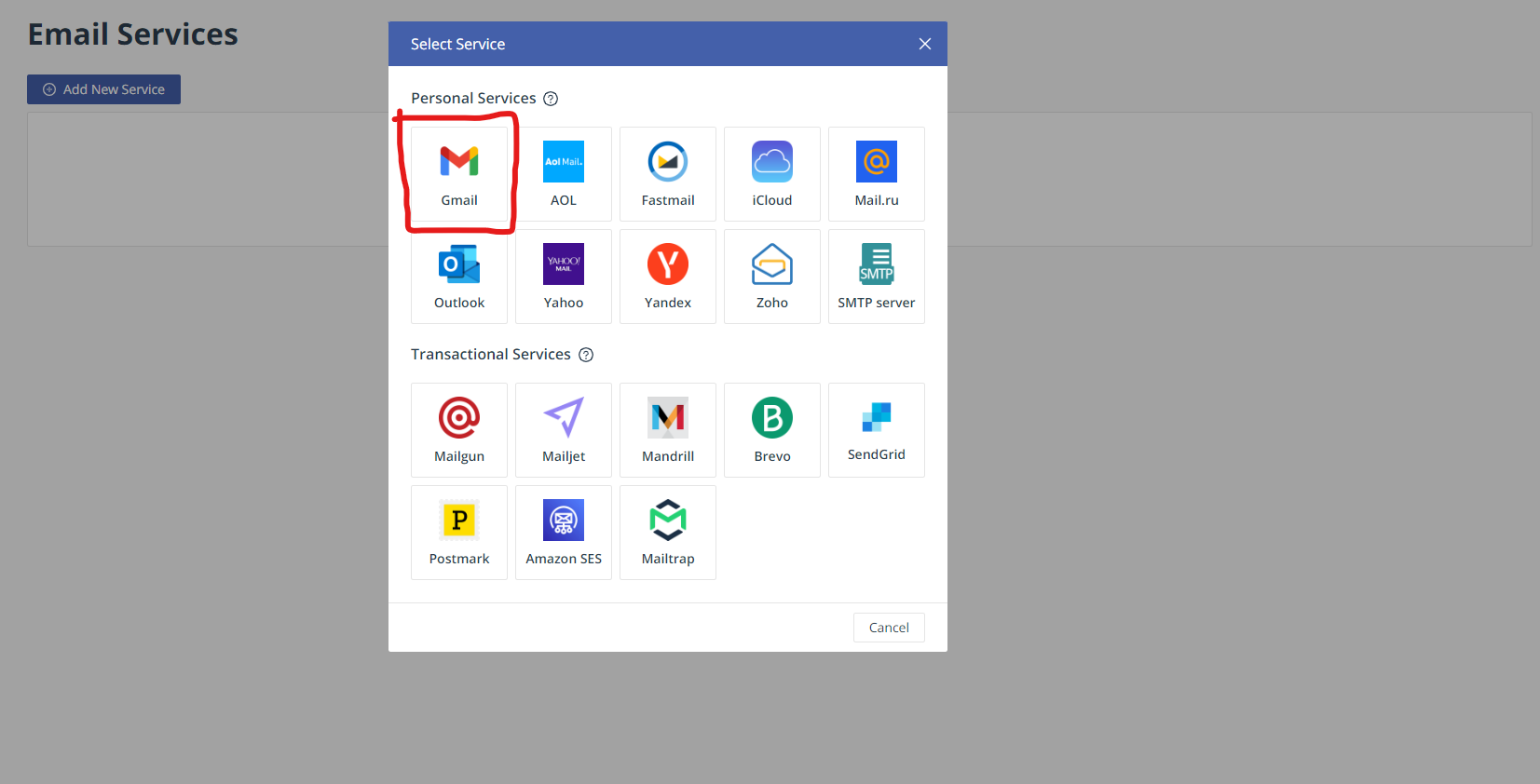This screenshot has width=1540, height=784.
Task: Click the Add New Service button
Action: [103, 89]
